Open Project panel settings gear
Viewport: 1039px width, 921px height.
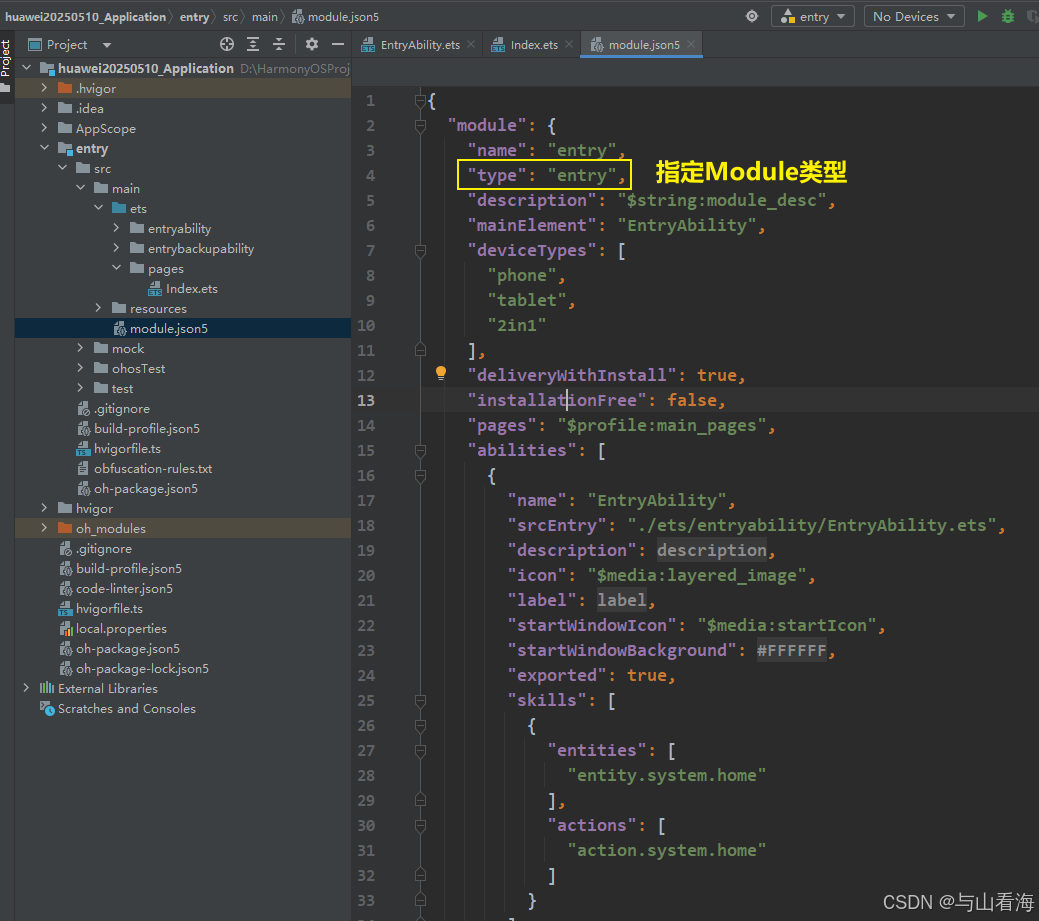point(311,44)
